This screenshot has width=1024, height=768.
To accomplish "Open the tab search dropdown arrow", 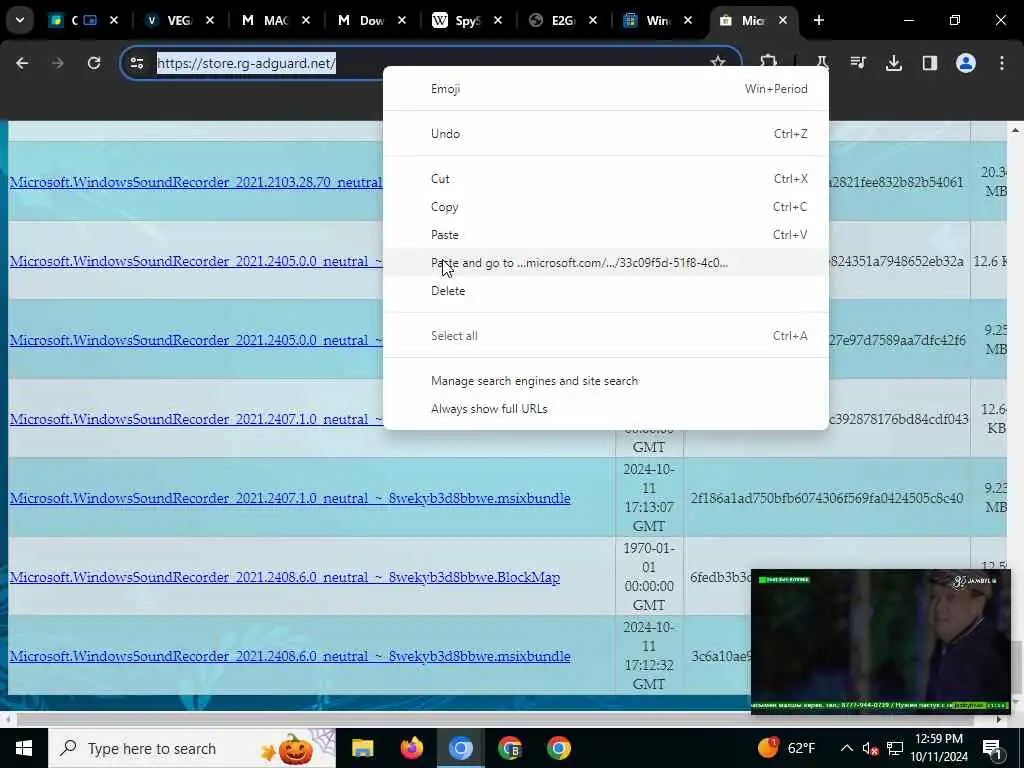I will click(x=20, y=20).
